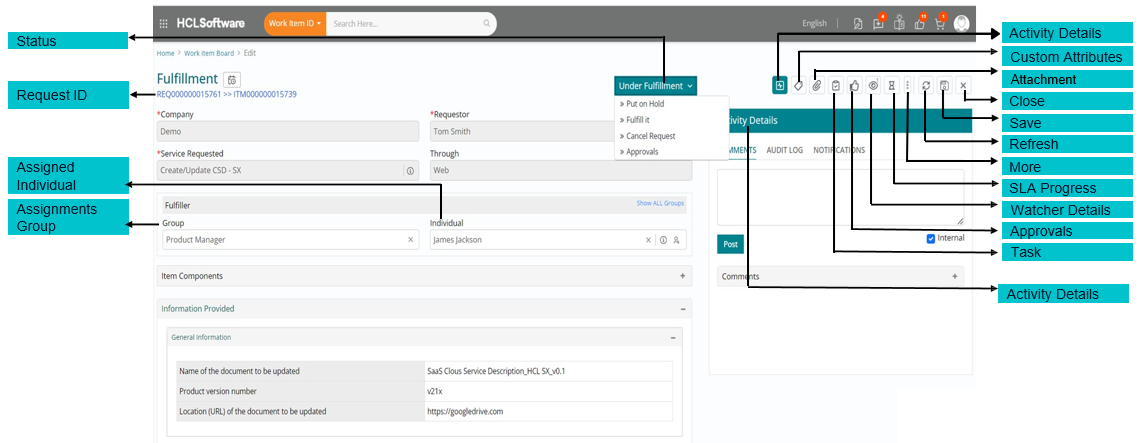Select Put on Hold from status menu
1139x443 pixels.
point(644,104)
